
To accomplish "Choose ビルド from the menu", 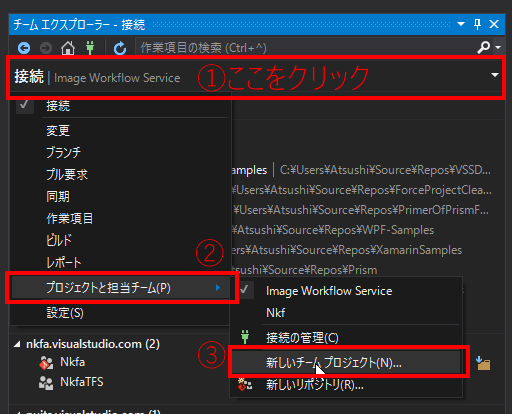I will tap(120, 240).
